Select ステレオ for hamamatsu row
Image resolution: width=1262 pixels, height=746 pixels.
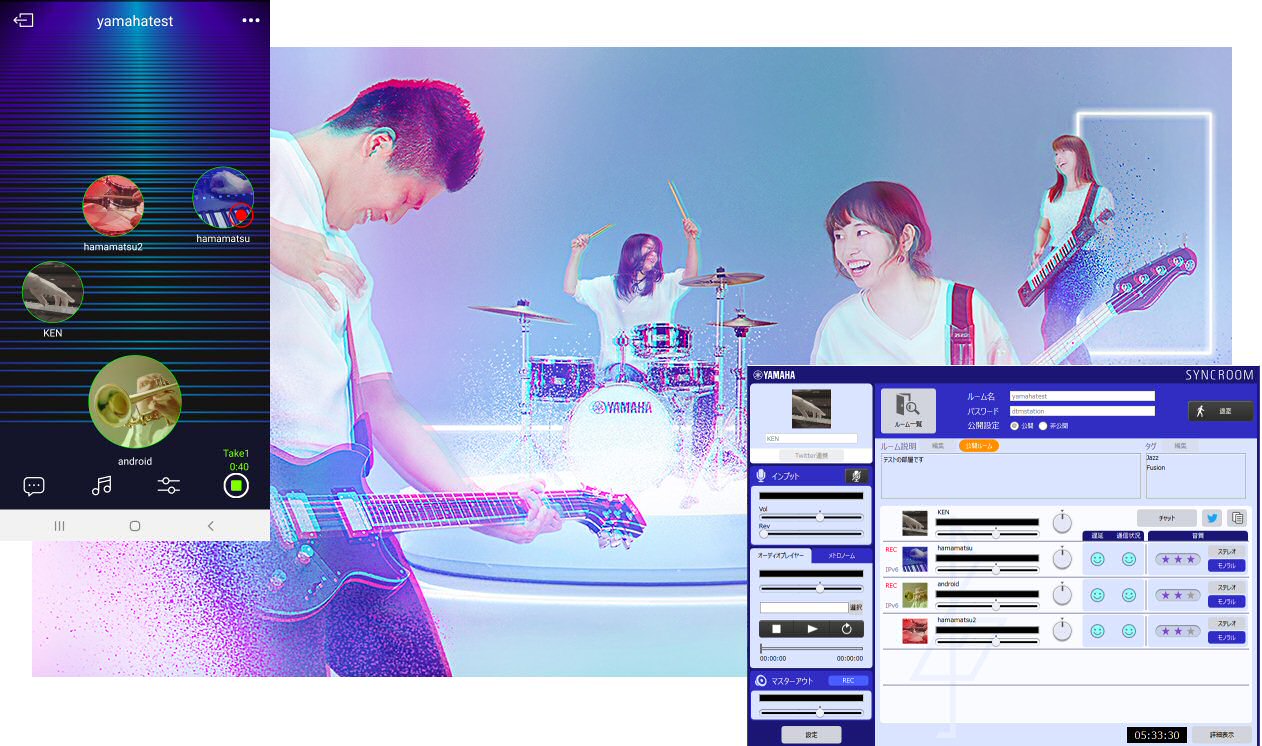(x=1227, y=551)
